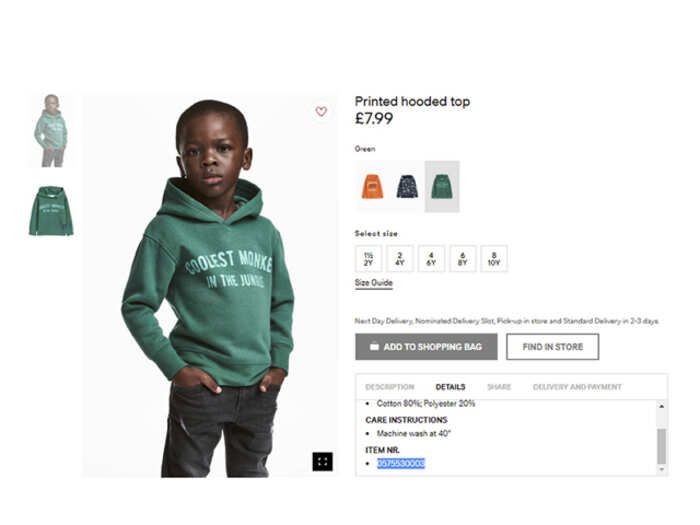Click Add to Shopping Bag button
The image size is (700, 525).
426,346
